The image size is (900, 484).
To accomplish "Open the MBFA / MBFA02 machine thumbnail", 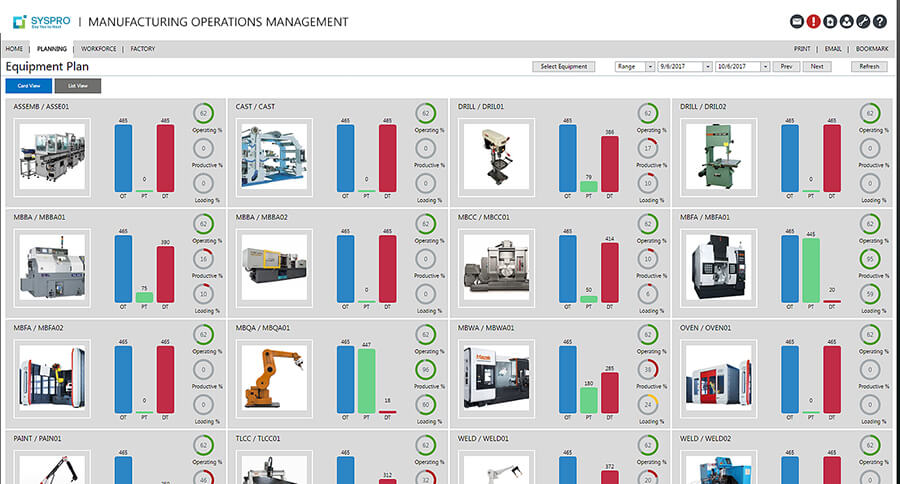I will click(52, 378).
